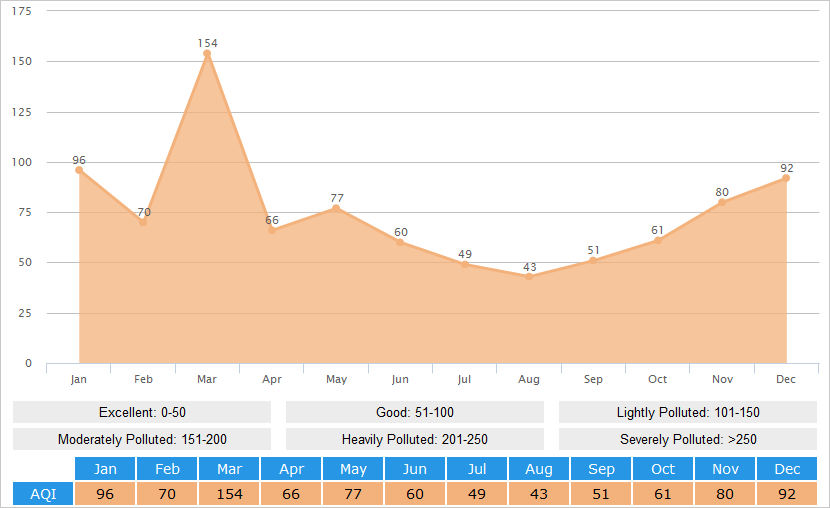Click the 'Aug' x-axis label
Image resolution: width=830 pixels, height=508 pixels.
[x=529, y=379]
